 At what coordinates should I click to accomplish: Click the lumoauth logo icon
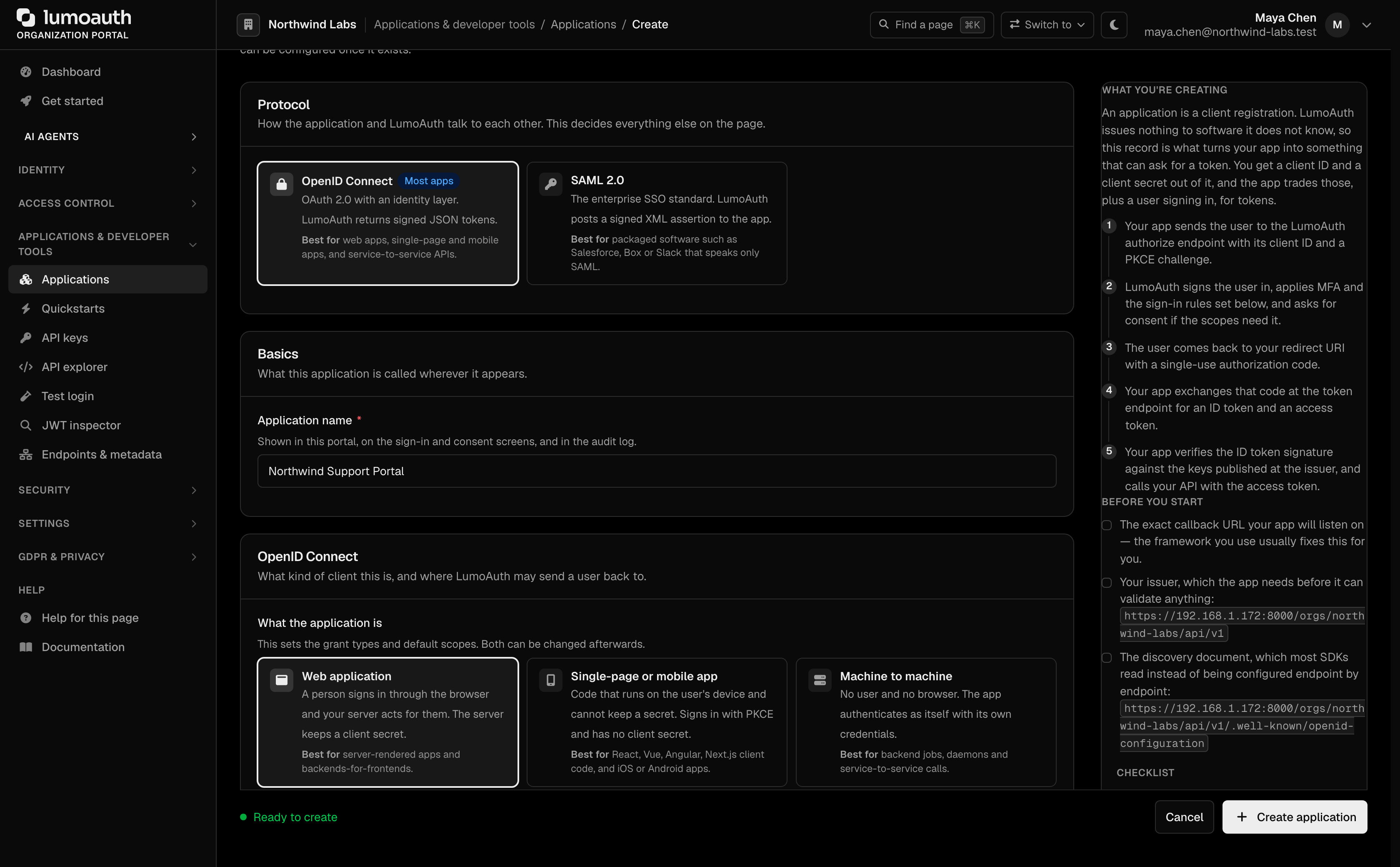[26, 17]
